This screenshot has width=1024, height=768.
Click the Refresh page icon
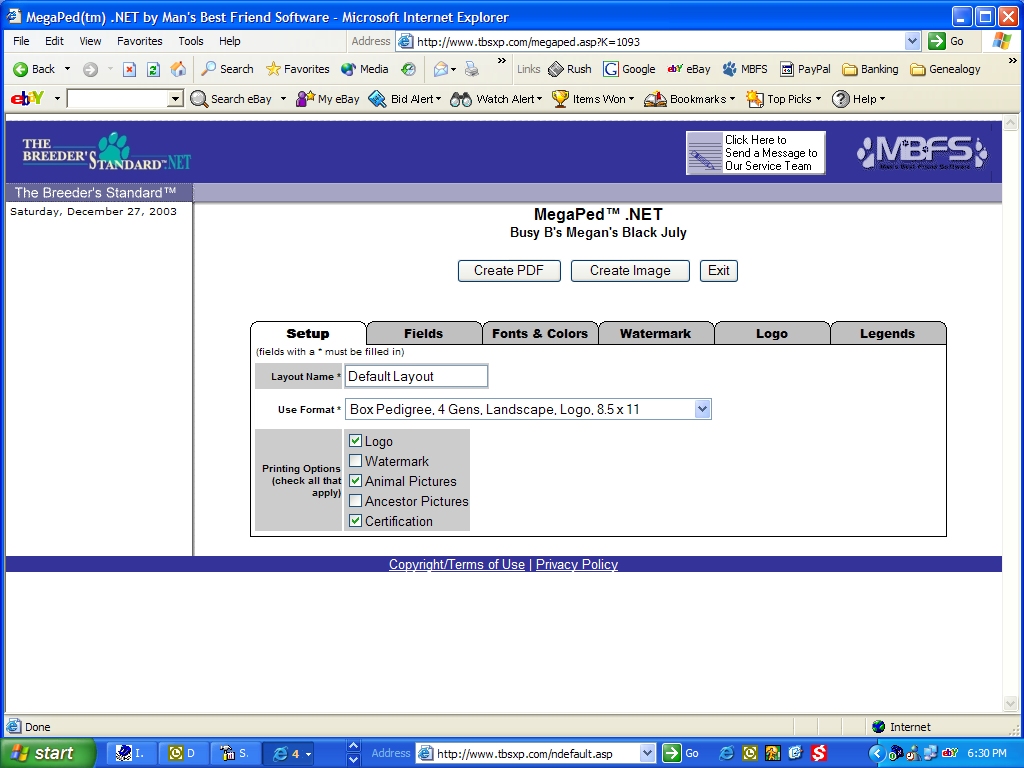pyautogui.click(x=153, y=69)
